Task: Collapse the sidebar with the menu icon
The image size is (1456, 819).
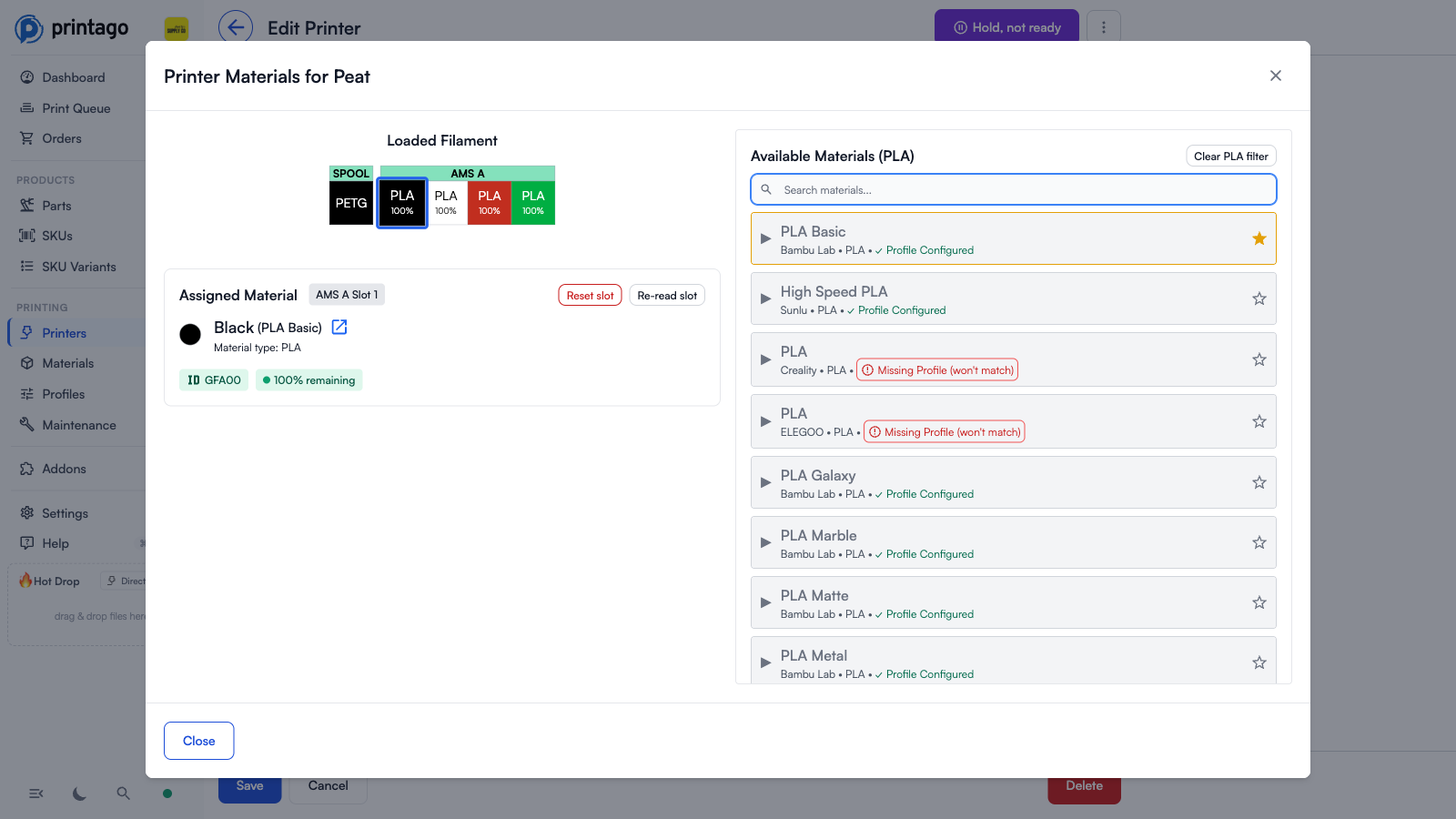Action: [x=36, y=794]
